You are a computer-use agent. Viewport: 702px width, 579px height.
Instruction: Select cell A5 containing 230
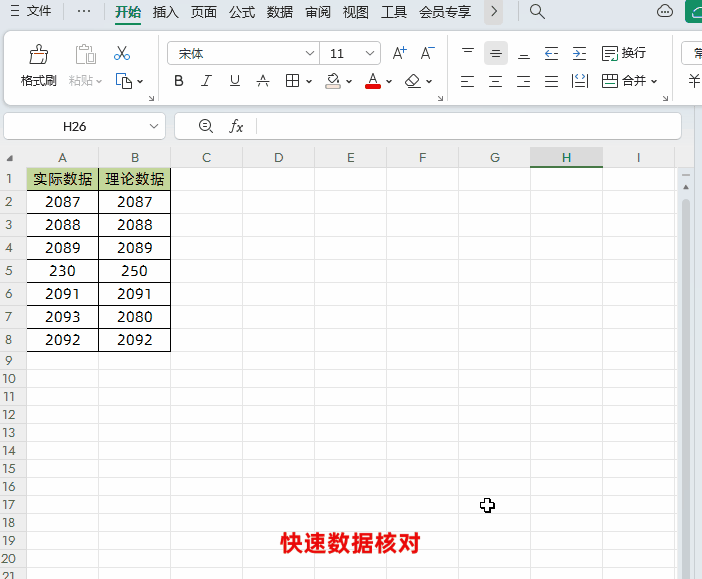pos(62,271)
